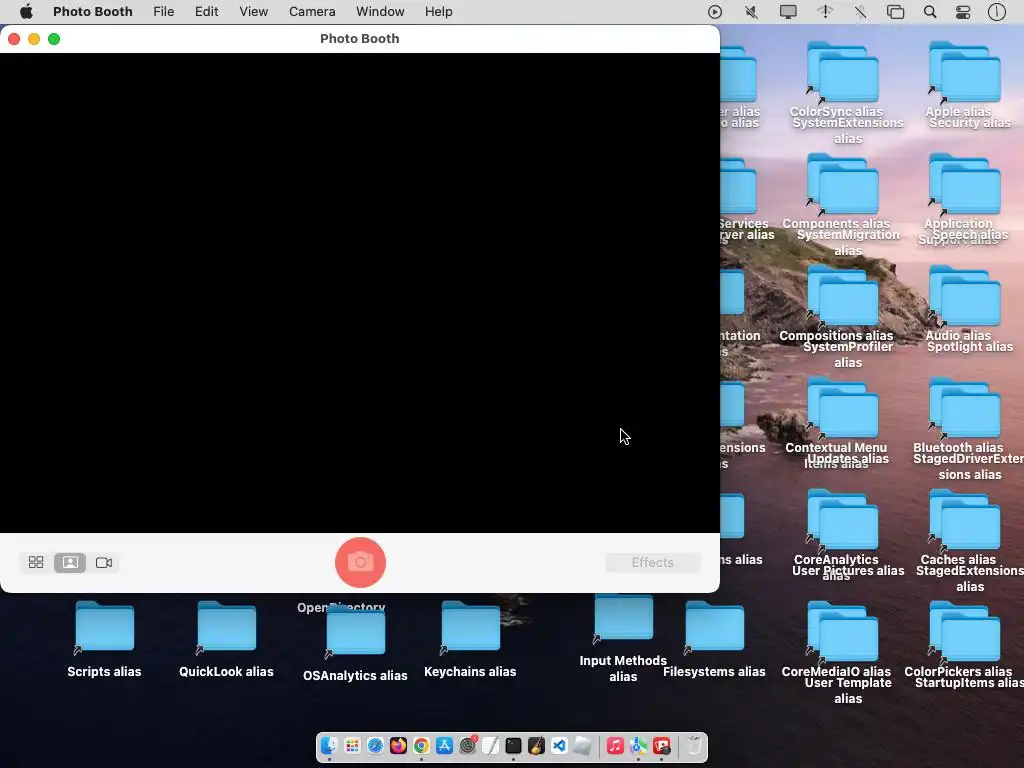Click the Now Playing menu bar icon
Viewport: 1024px width, 768px height.
coord(715,12)
